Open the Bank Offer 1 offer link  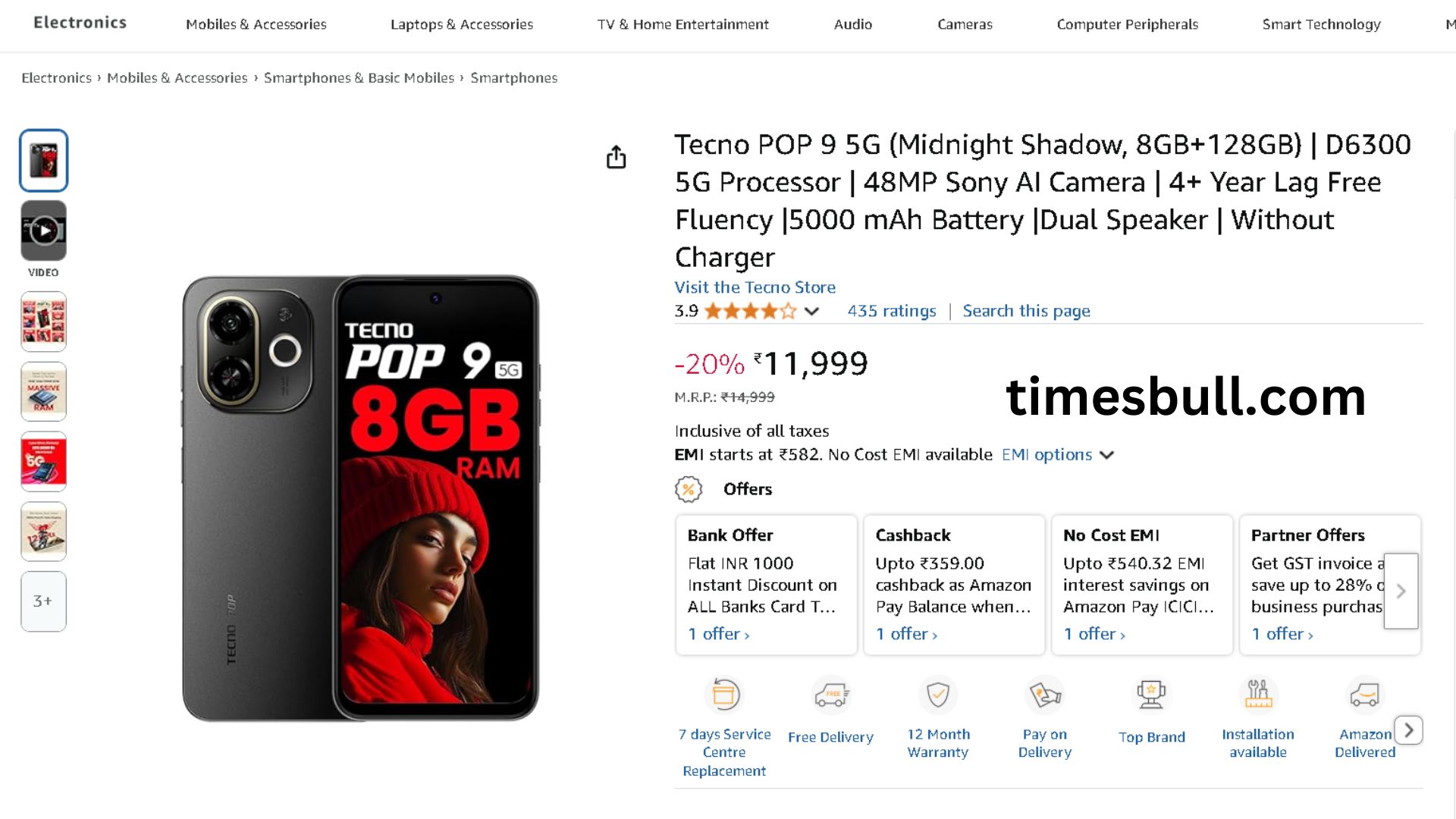click(x=718, y=634)
